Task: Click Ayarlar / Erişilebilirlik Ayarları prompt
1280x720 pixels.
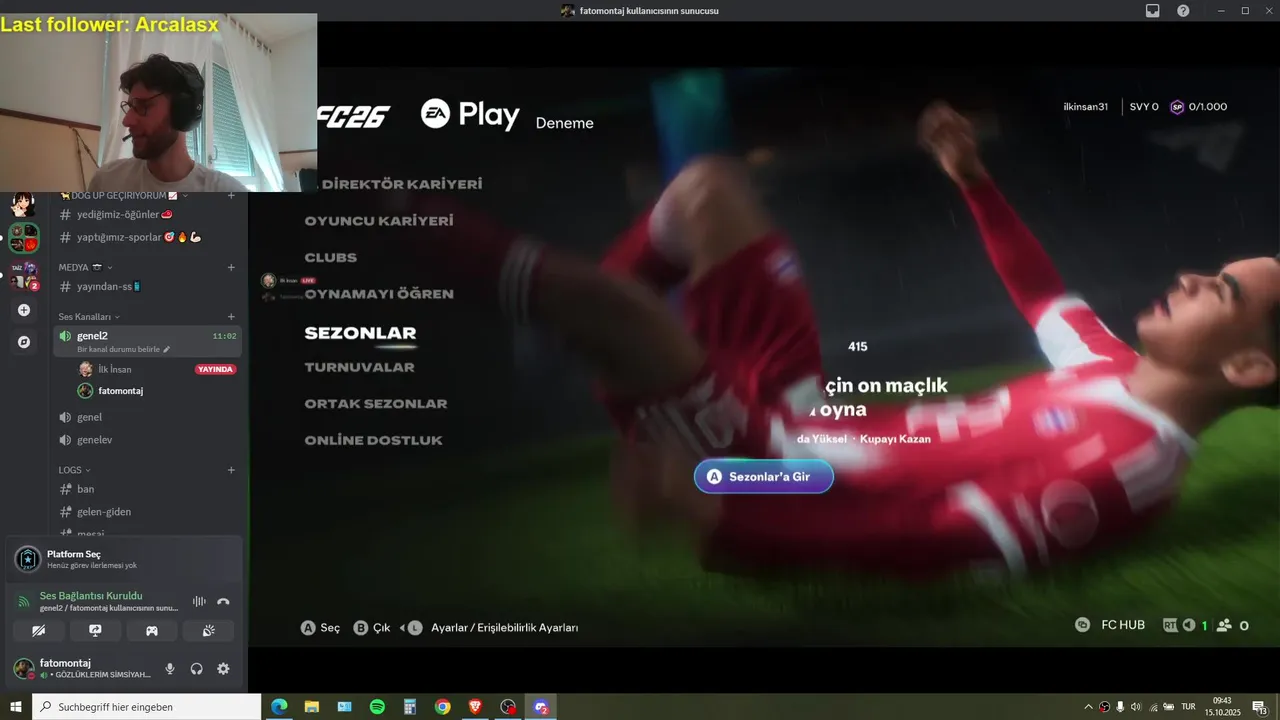Action: tap(504, 628)
